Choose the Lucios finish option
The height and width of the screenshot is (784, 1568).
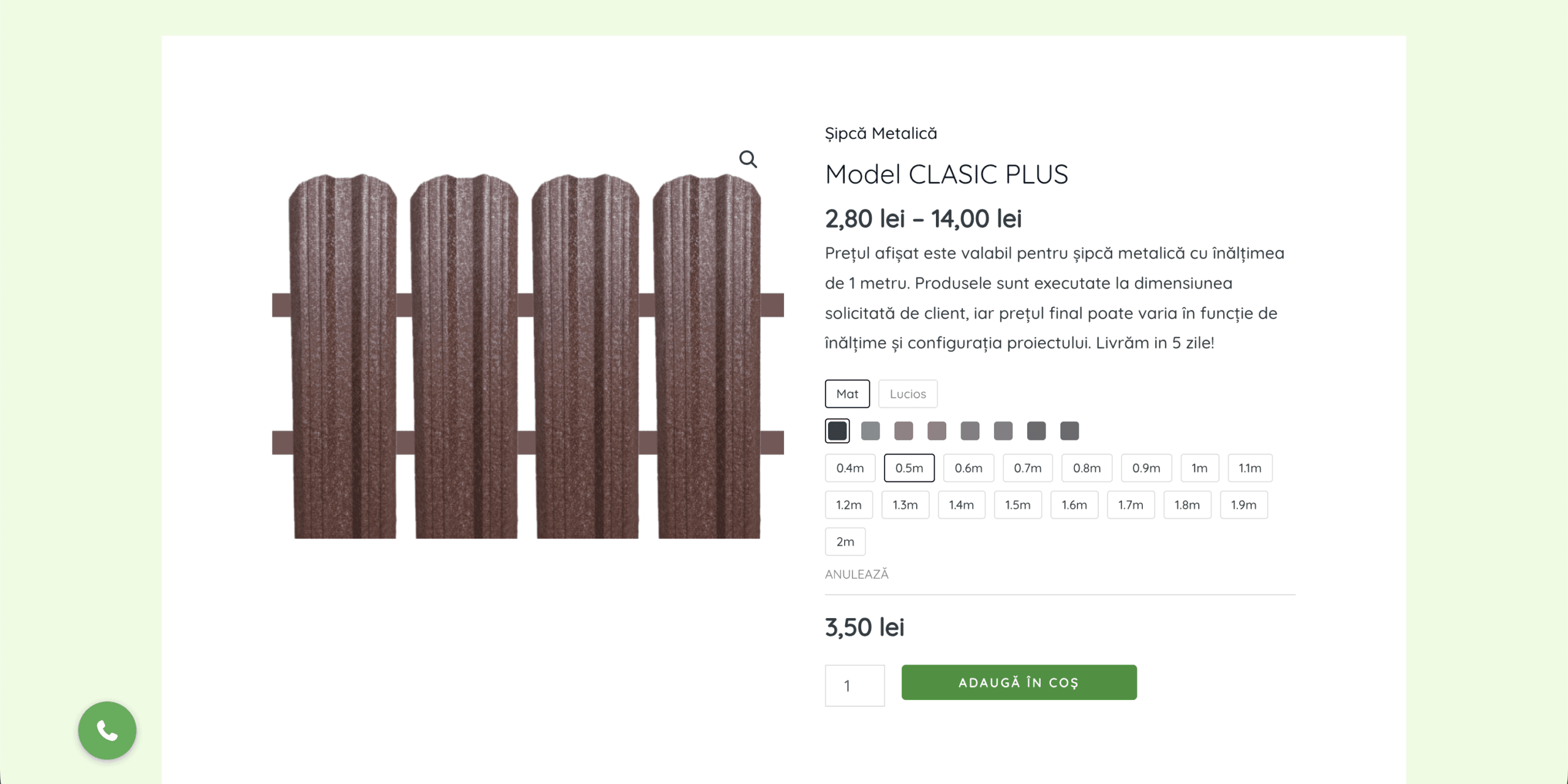908,394
